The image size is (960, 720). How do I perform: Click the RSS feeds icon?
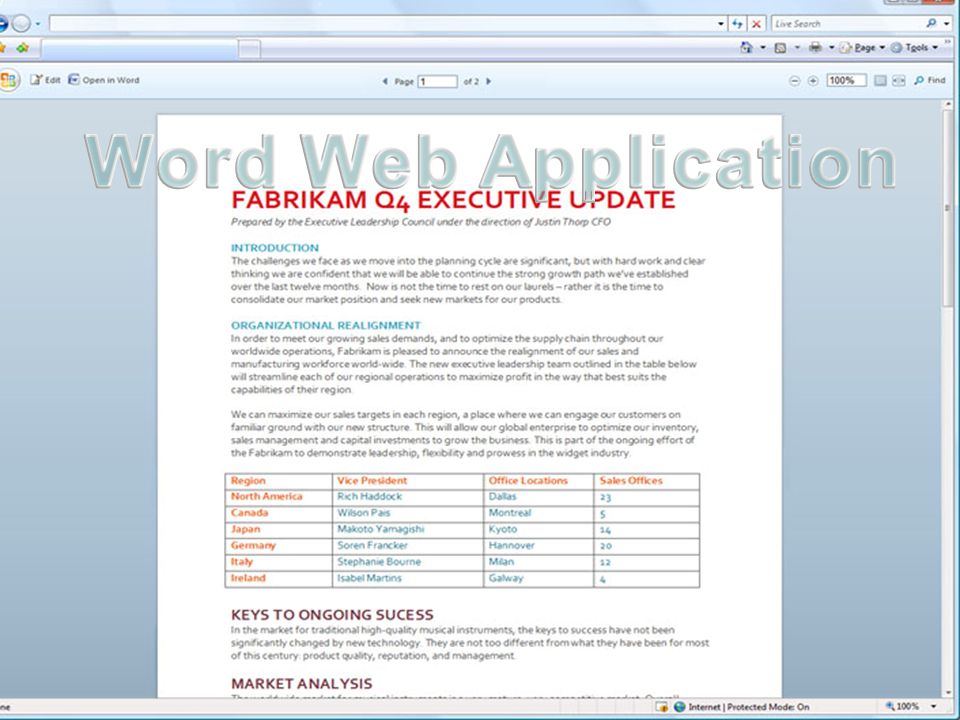[780, 48]
